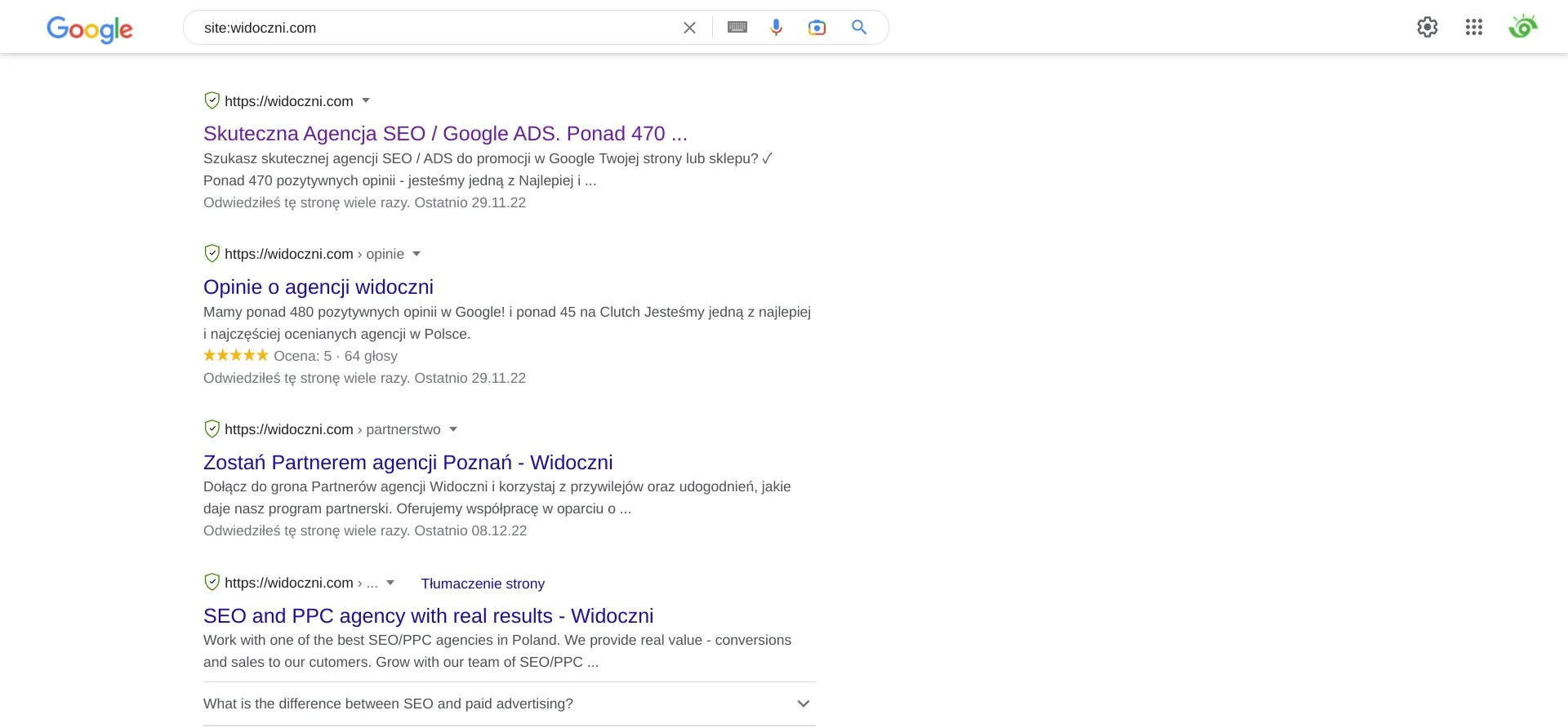Viewport: 1568px width, 728px height.
Task: Click the snippet "Mamy ponad 480 pozytywnych opinii"
Action: [x=507, y=322]
